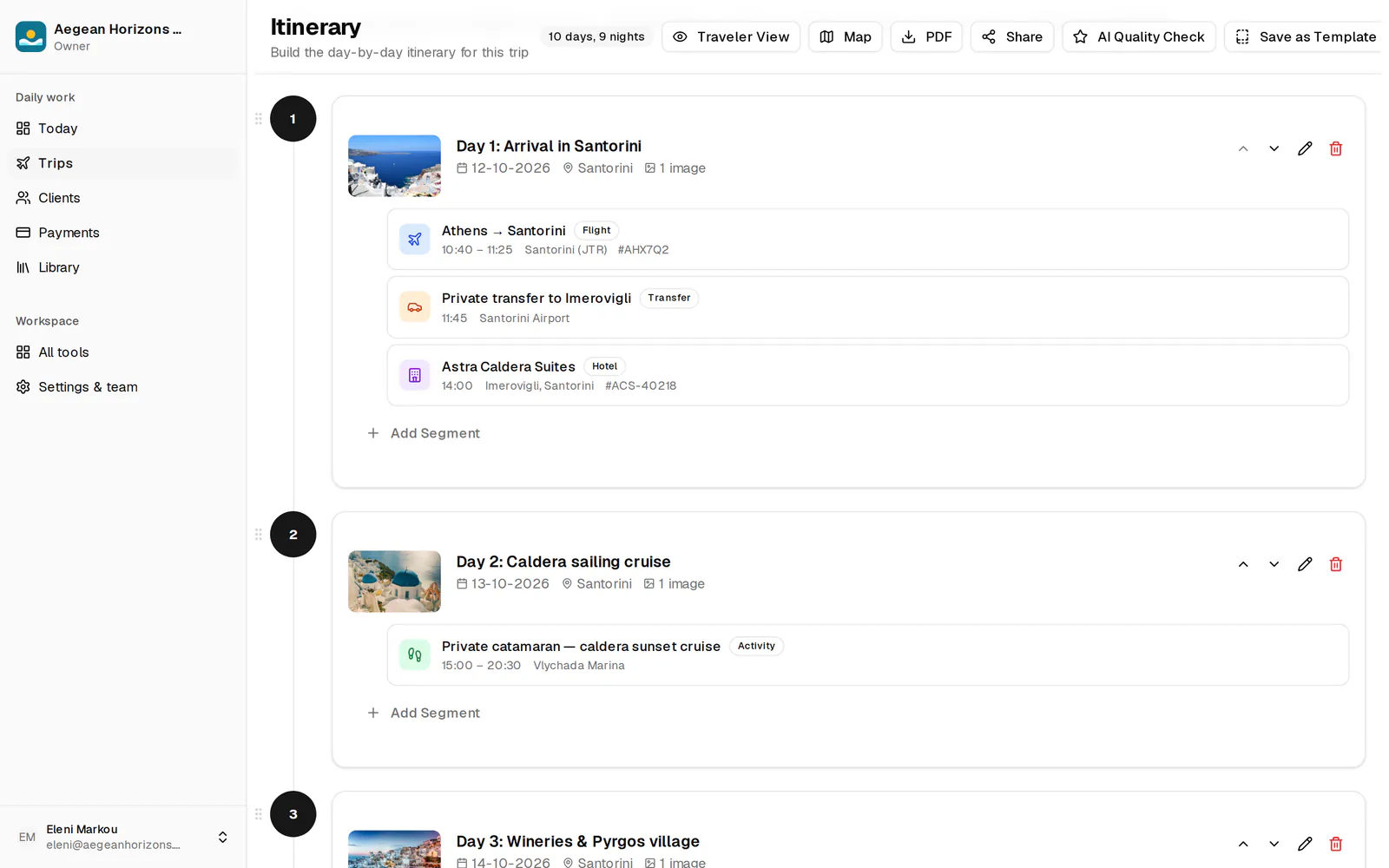Screen dimensions: 1389x868
Task: Download the itinerary as PDF
Action: pyautogui.click(x=926, y=36)
